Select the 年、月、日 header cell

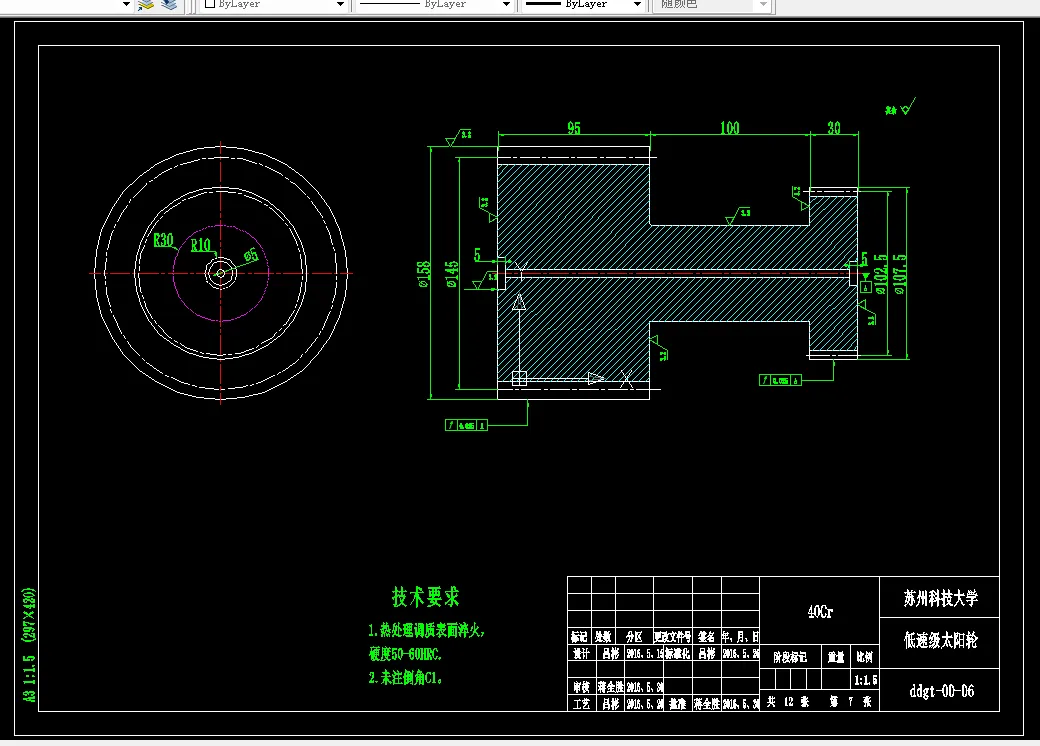pyautogui.click(x=740, y=637)
